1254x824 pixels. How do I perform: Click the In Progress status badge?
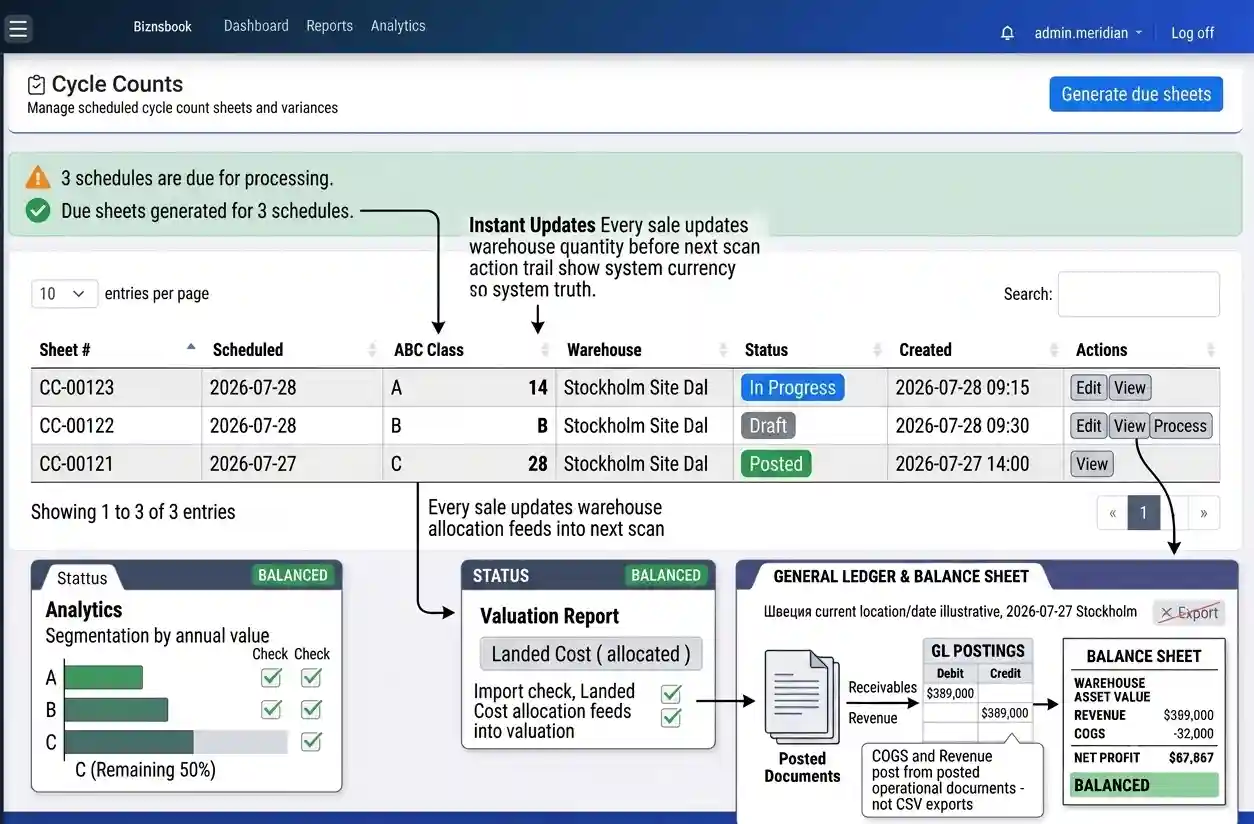(x=792, y=388)
